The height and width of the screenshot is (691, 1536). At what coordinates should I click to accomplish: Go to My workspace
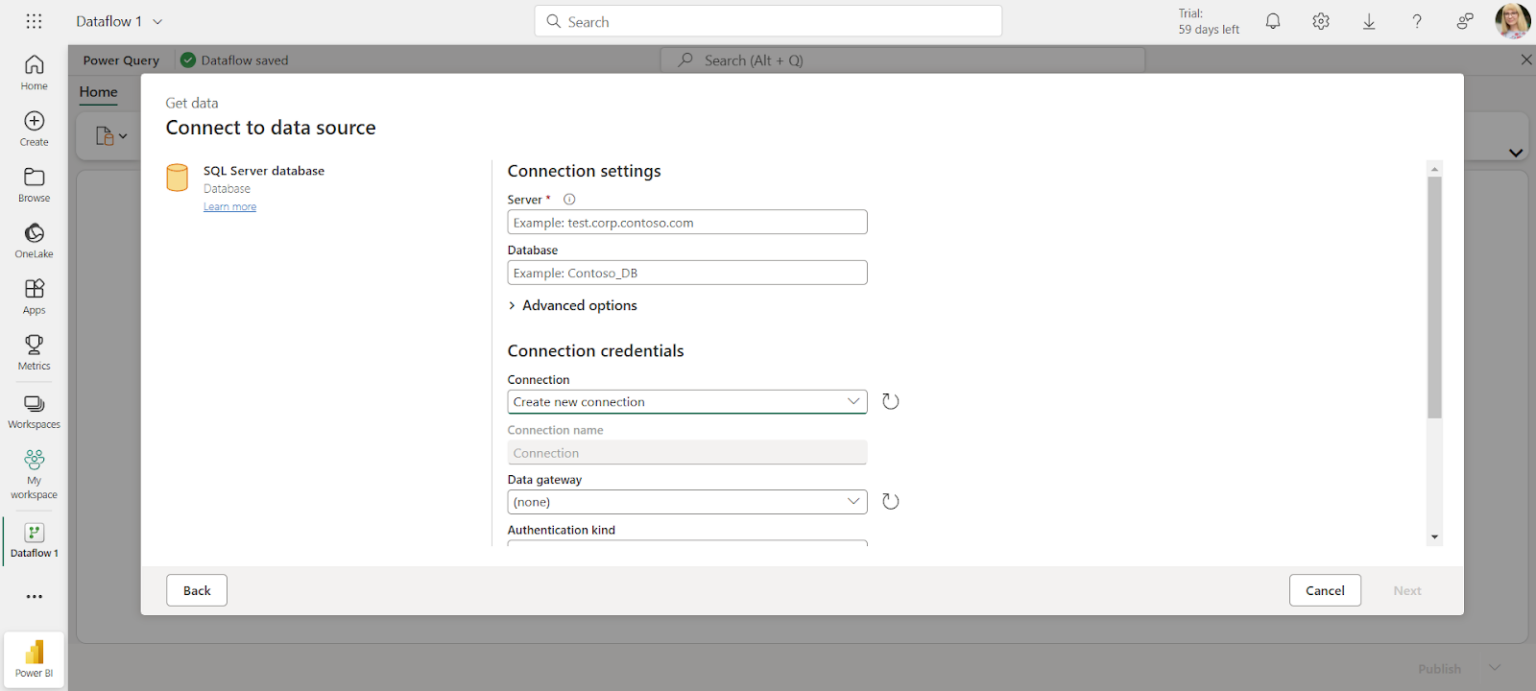(33, 470)
